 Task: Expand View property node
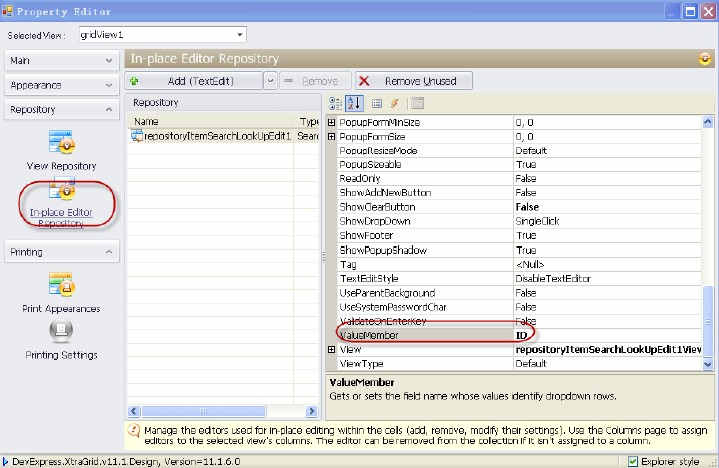click(x=332, y=349)
